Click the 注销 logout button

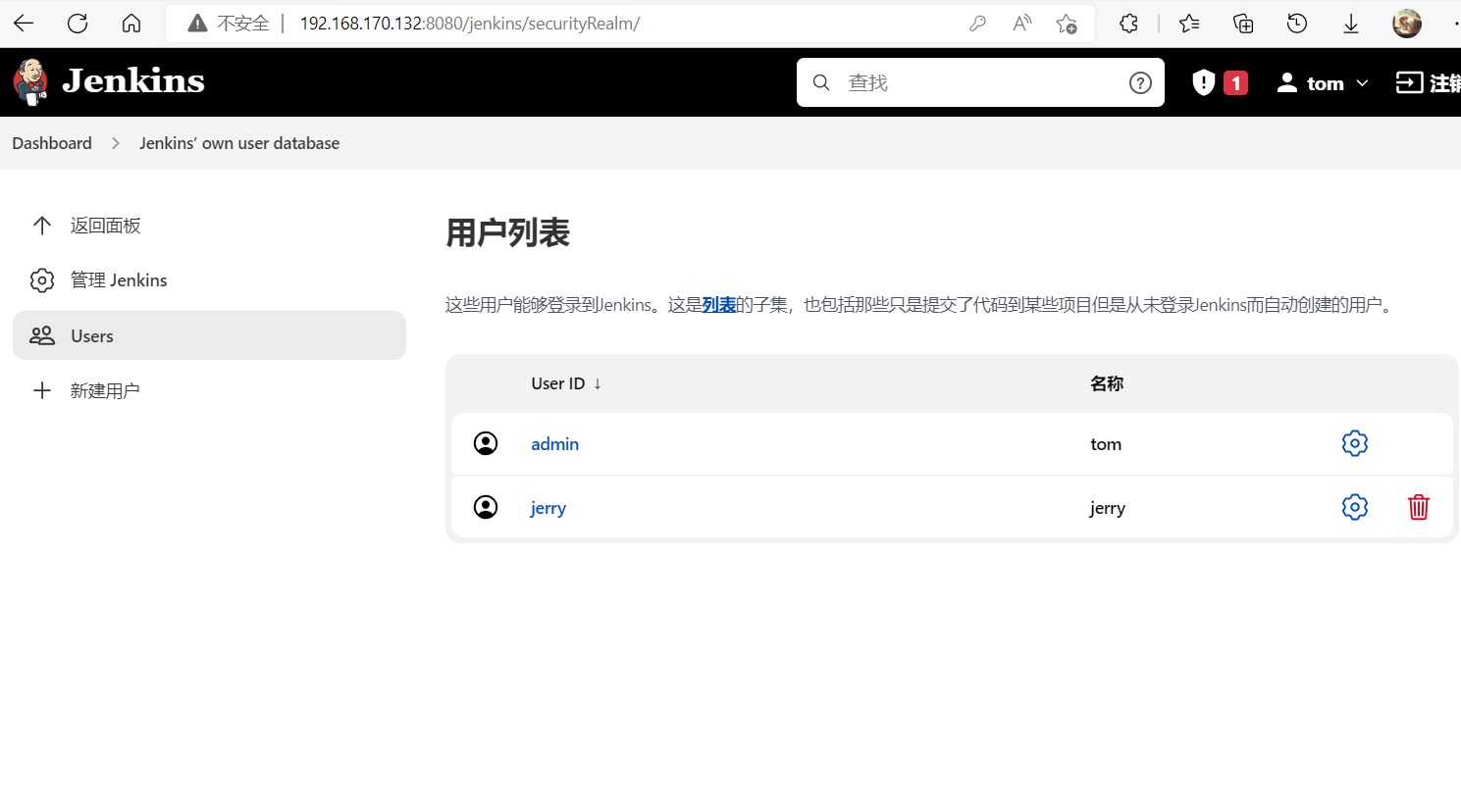point(1429,83)
